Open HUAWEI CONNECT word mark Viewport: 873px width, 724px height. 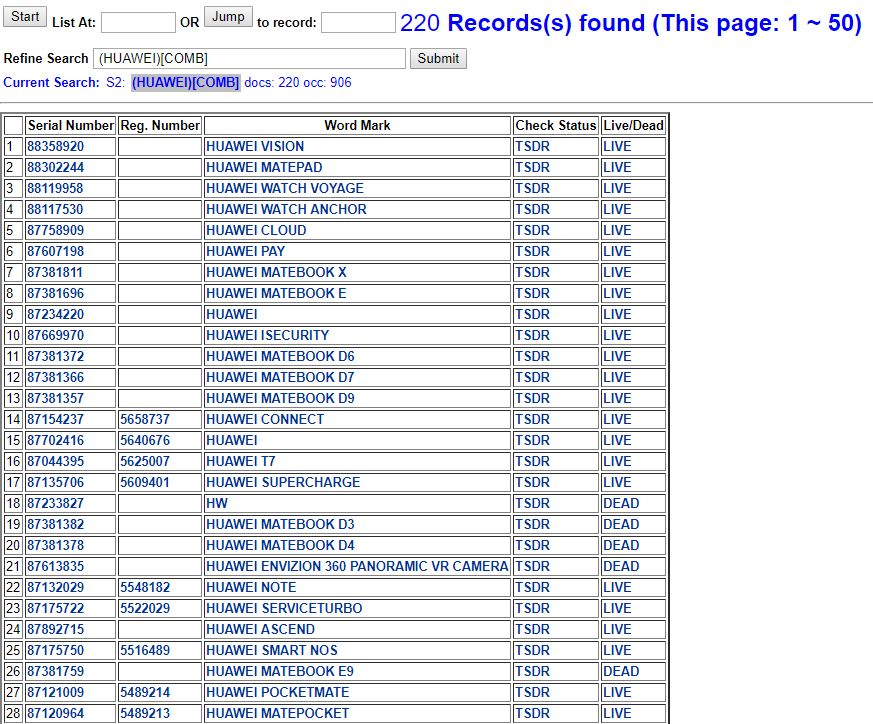point(265,419)
